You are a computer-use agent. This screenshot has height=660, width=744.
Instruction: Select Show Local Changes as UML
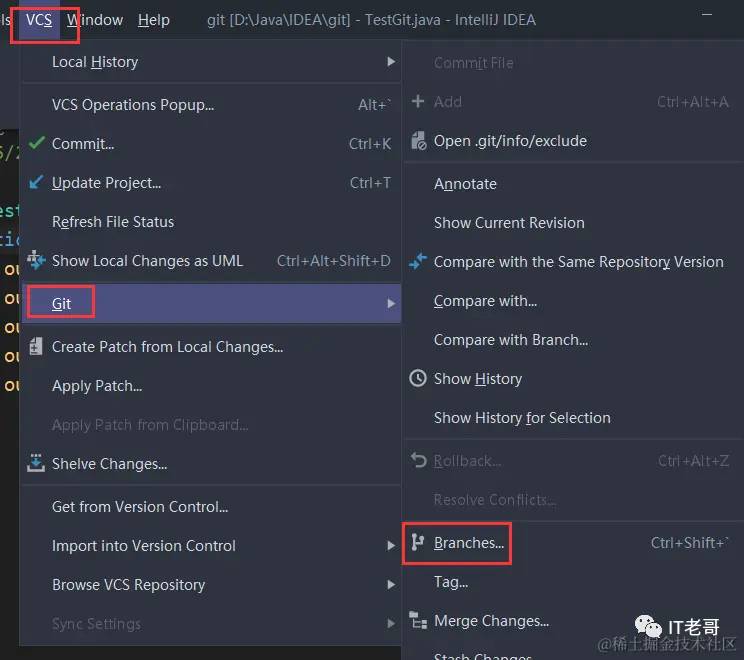tap(212, 260)
